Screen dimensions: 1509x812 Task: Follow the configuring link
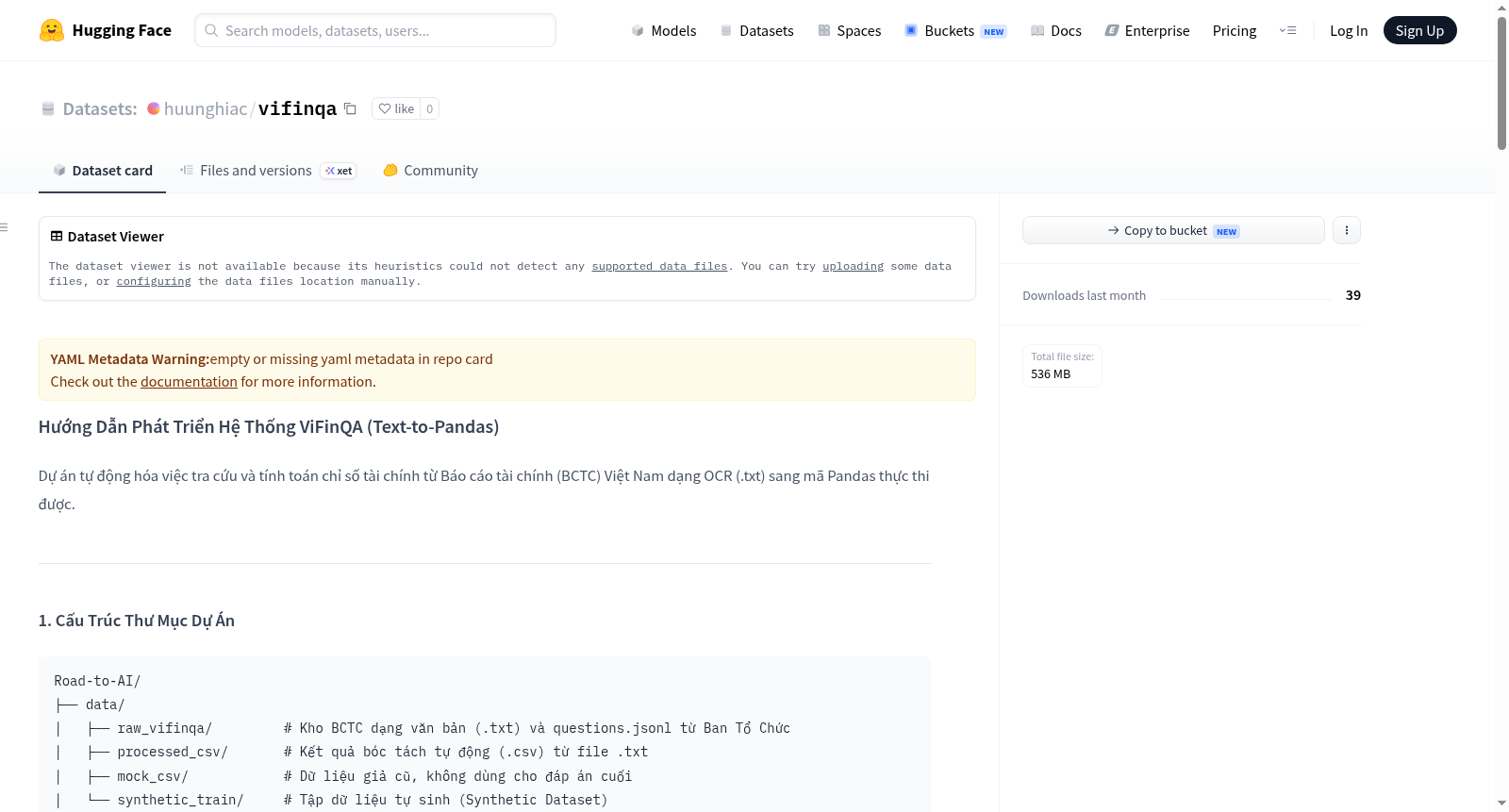coord(154,282)
